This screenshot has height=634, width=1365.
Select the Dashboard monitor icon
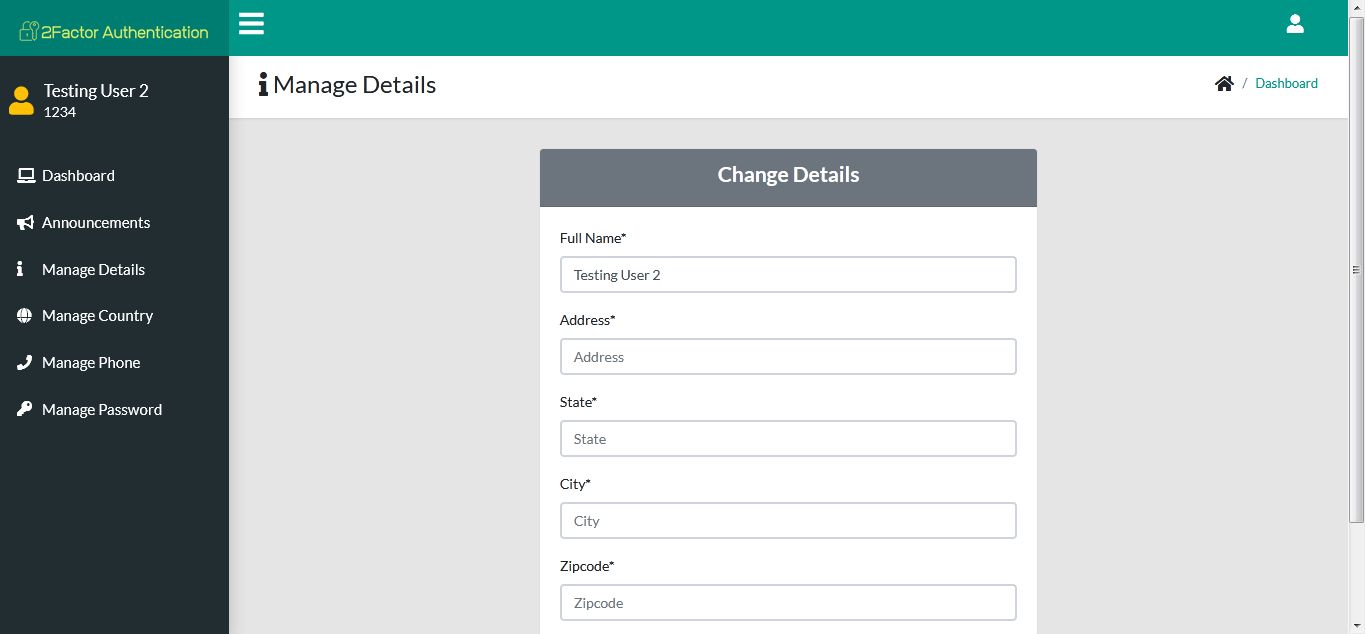tap(24, 174)
